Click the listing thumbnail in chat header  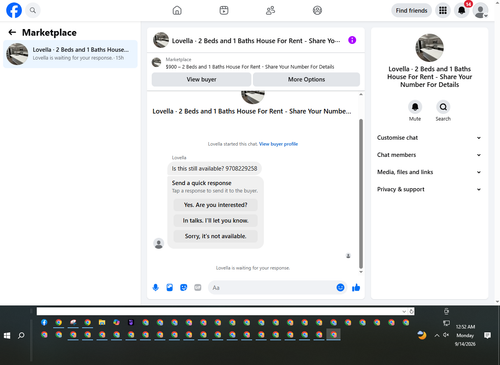(x=161, y=40)
